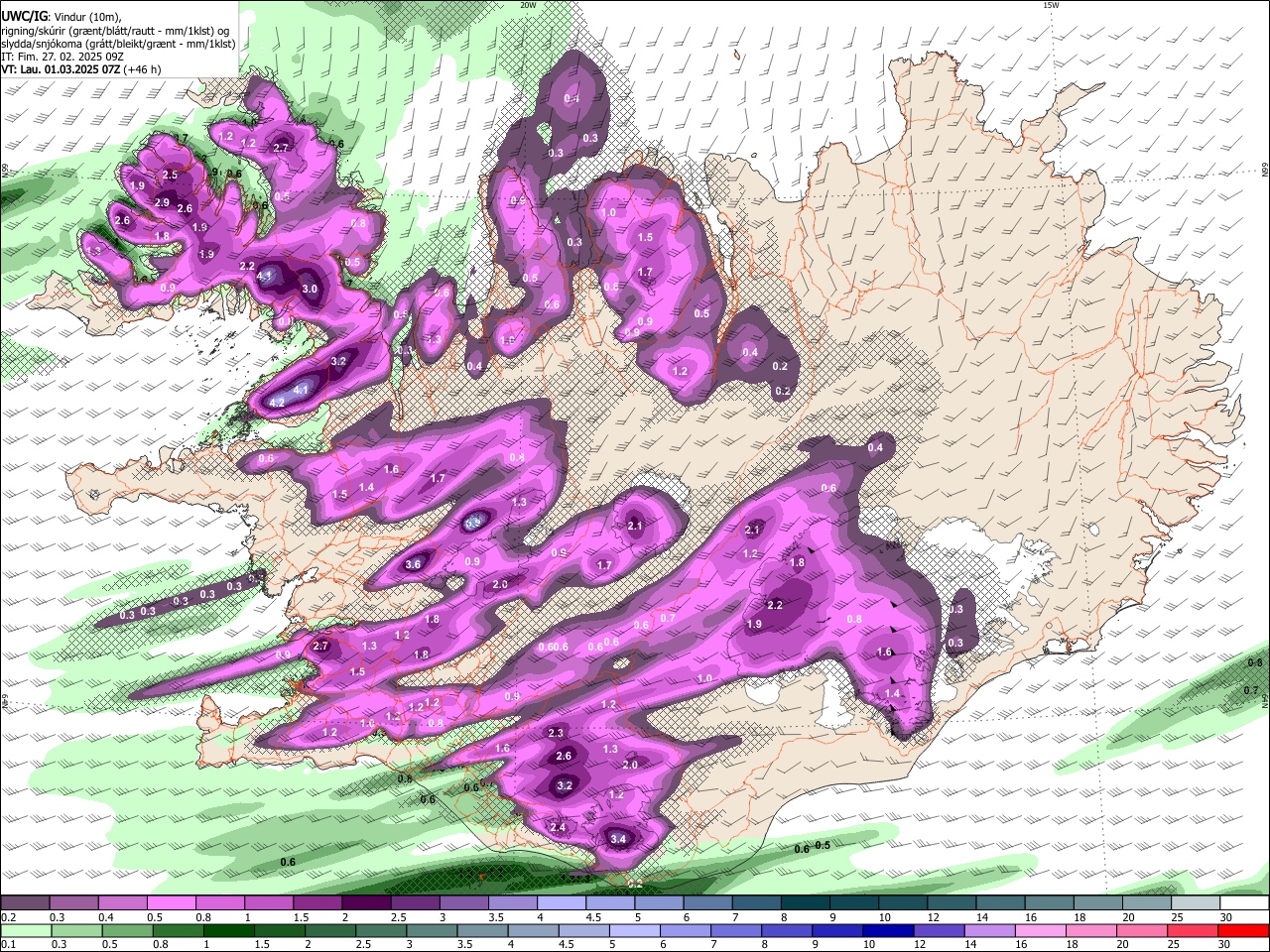
Task: Click the '15W' longitude label
Action: 1051,5
